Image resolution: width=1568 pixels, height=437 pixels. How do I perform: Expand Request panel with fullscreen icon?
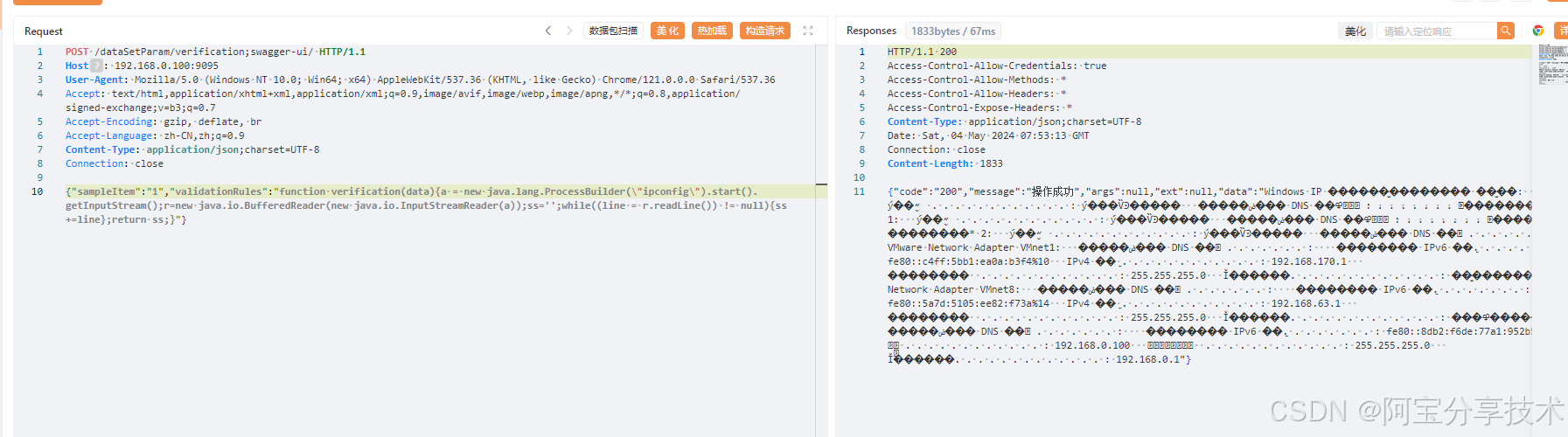coord(808,31)
